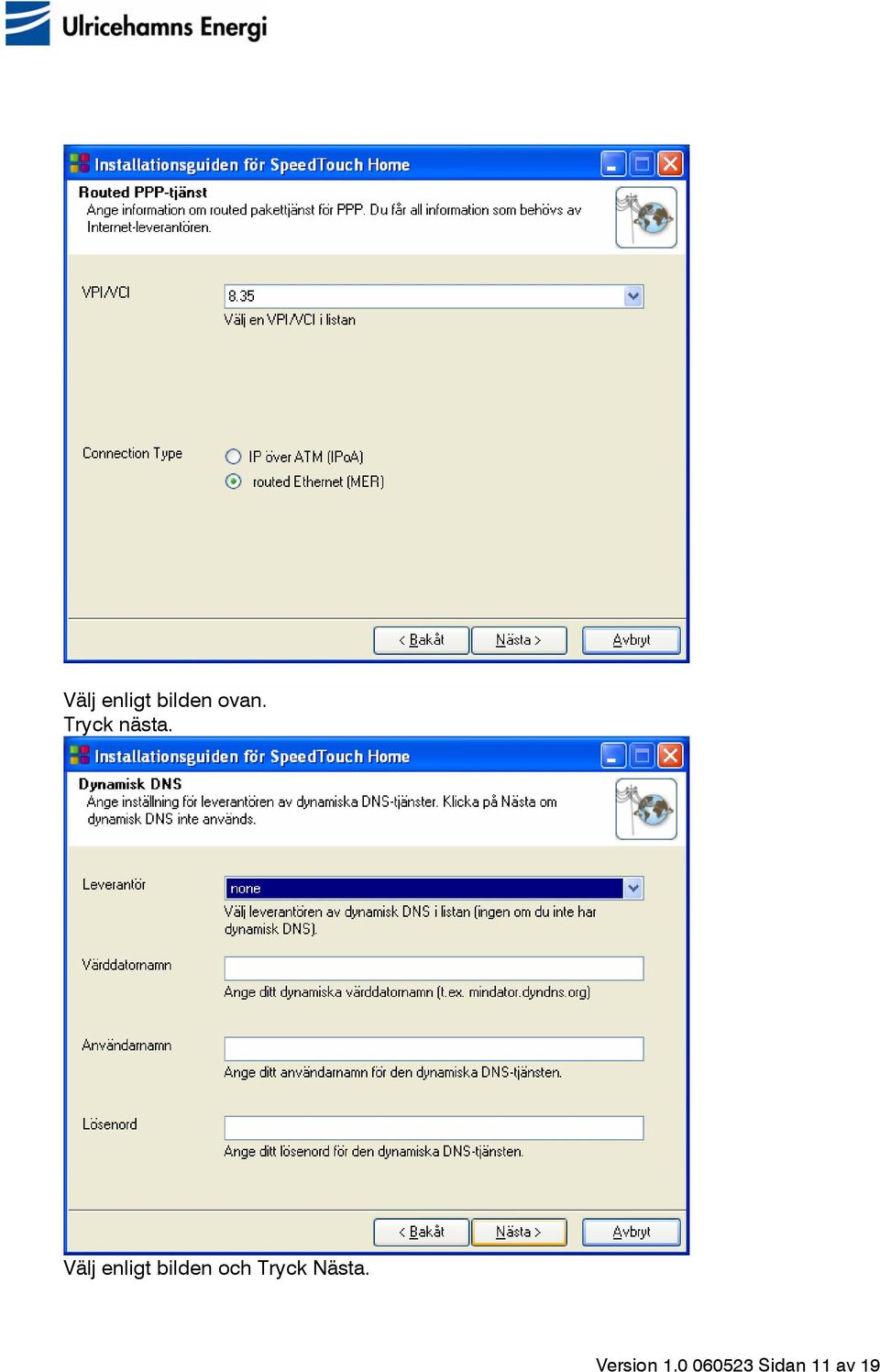Click the Ulricehamns Energi logo
This screenshot has height=1372, width=880.
137,25
